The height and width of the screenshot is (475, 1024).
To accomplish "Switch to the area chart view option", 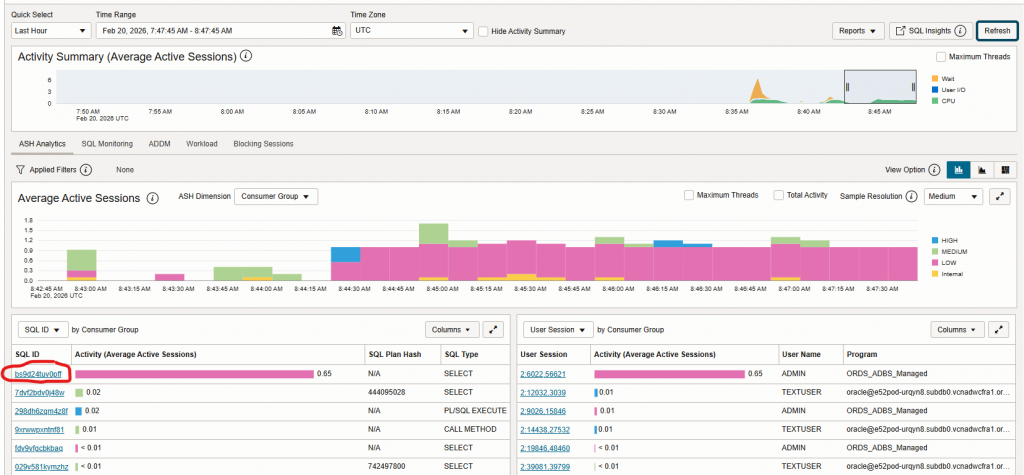I will click(982, 171).
